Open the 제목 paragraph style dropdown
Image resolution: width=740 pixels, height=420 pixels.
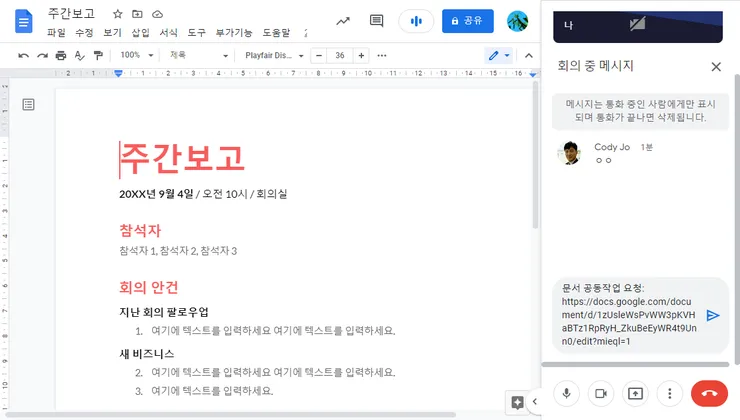click(x=198, y=55)
